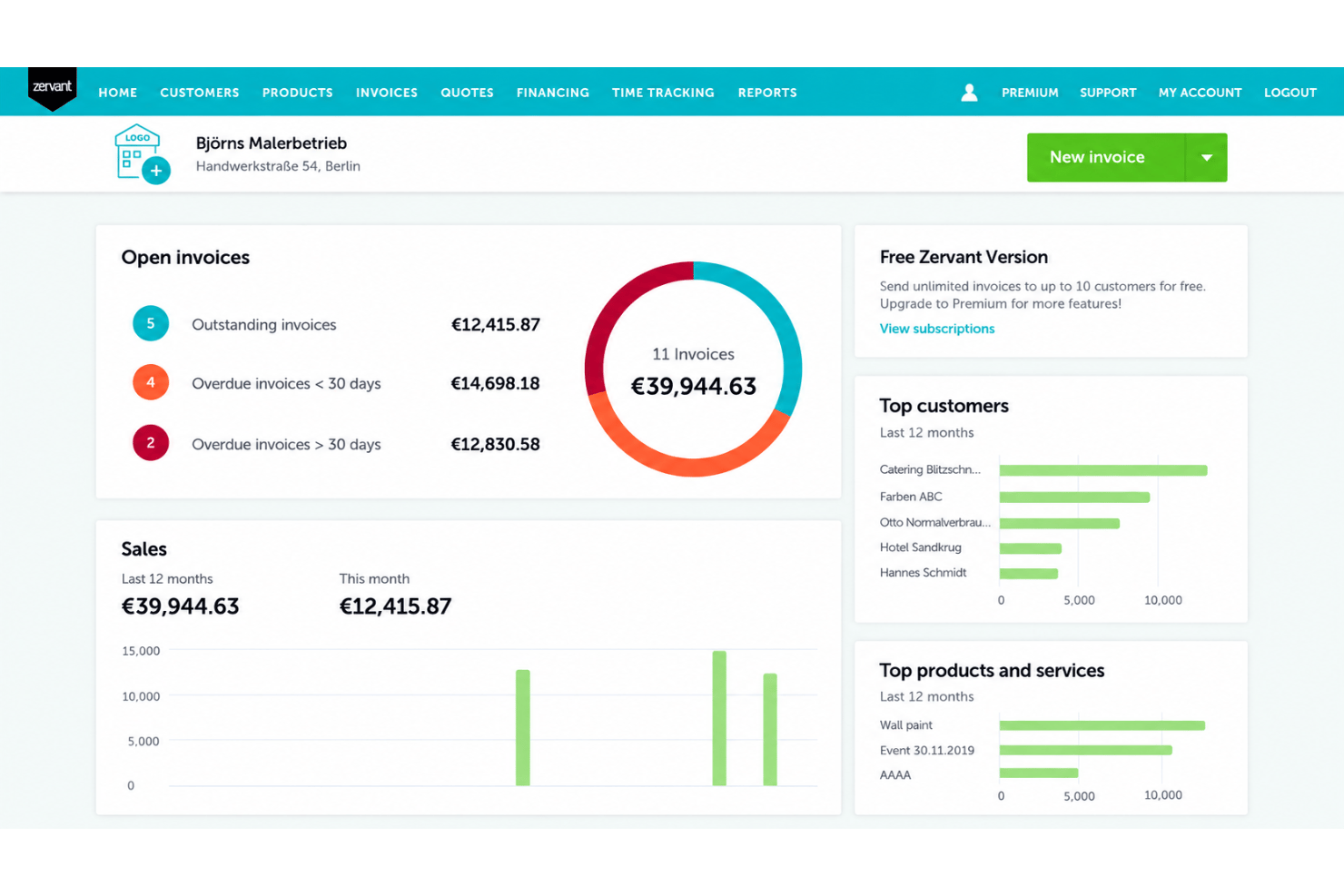The image size is (1344, 896).
Task: Click the user profile icon
Action: 969,93
